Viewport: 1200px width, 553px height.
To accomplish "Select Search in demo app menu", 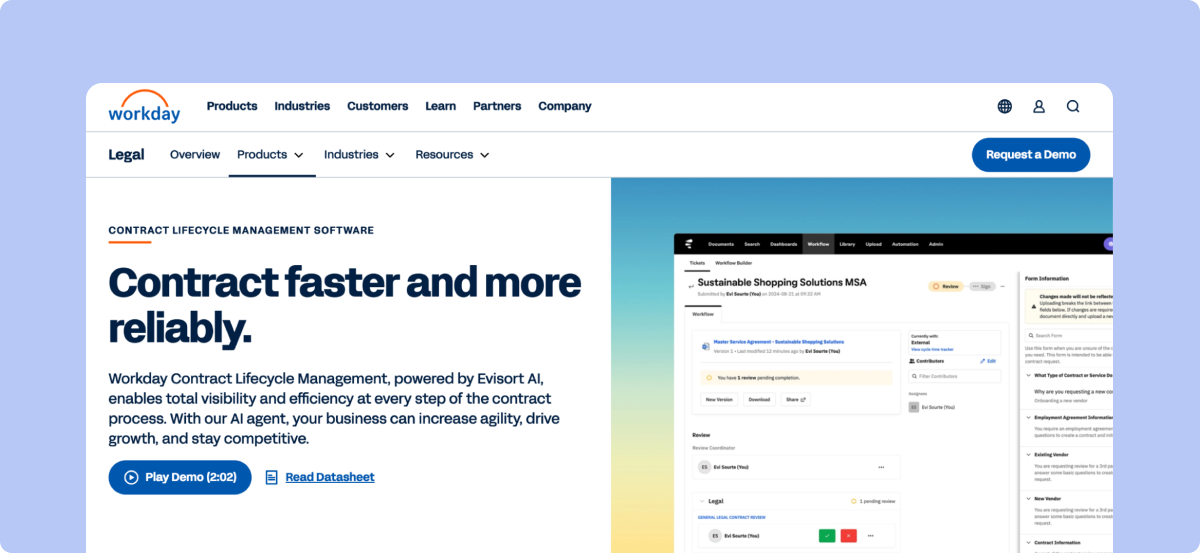I will 752,244.
